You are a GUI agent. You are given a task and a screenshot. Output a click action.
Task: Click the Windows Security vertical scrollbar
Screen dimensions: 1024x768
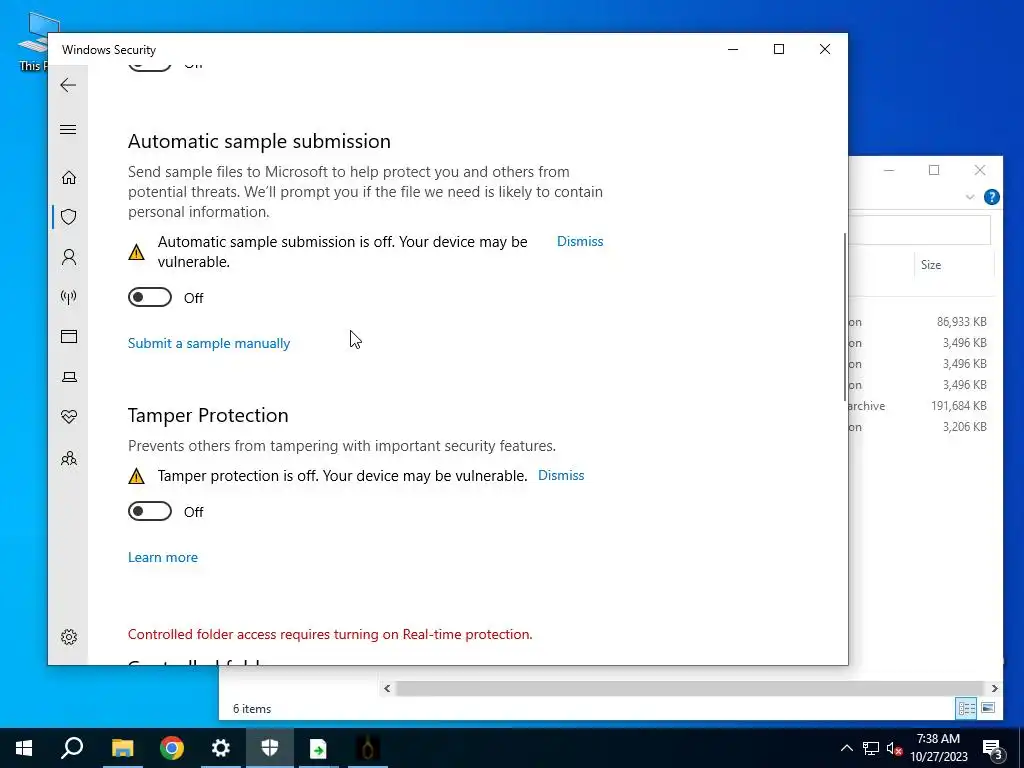[845, 317]
